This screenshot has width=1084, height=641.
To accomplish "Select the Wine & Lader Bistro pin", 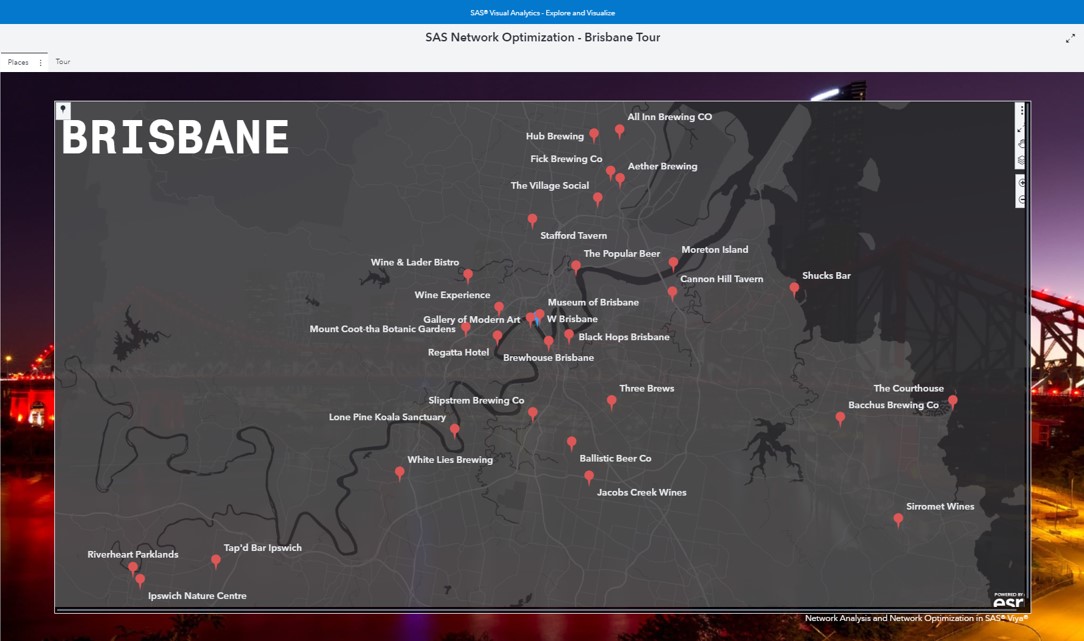I will coord(468,276).
